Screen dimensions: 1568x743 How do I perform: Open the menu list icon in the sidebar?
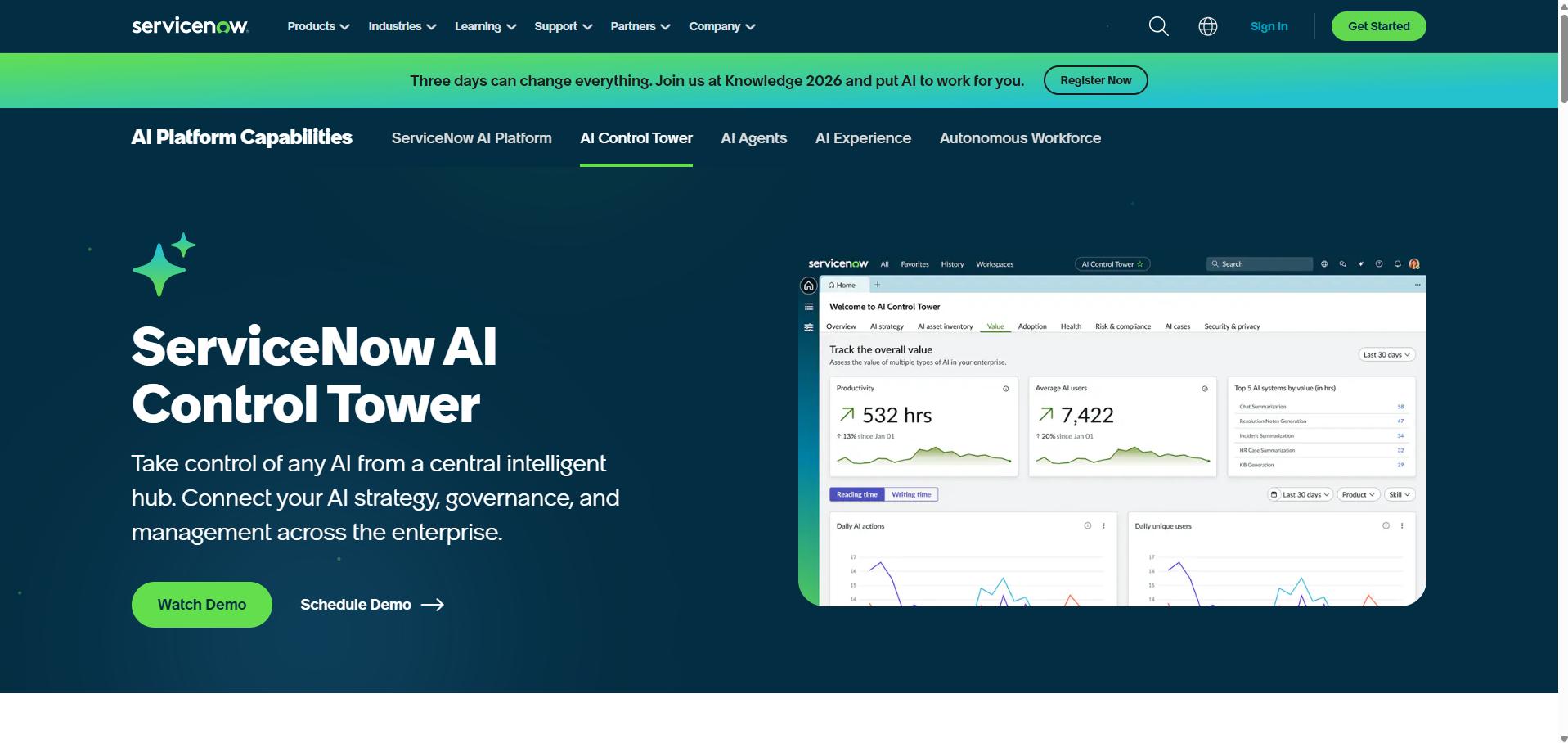(x=809, y=307)
